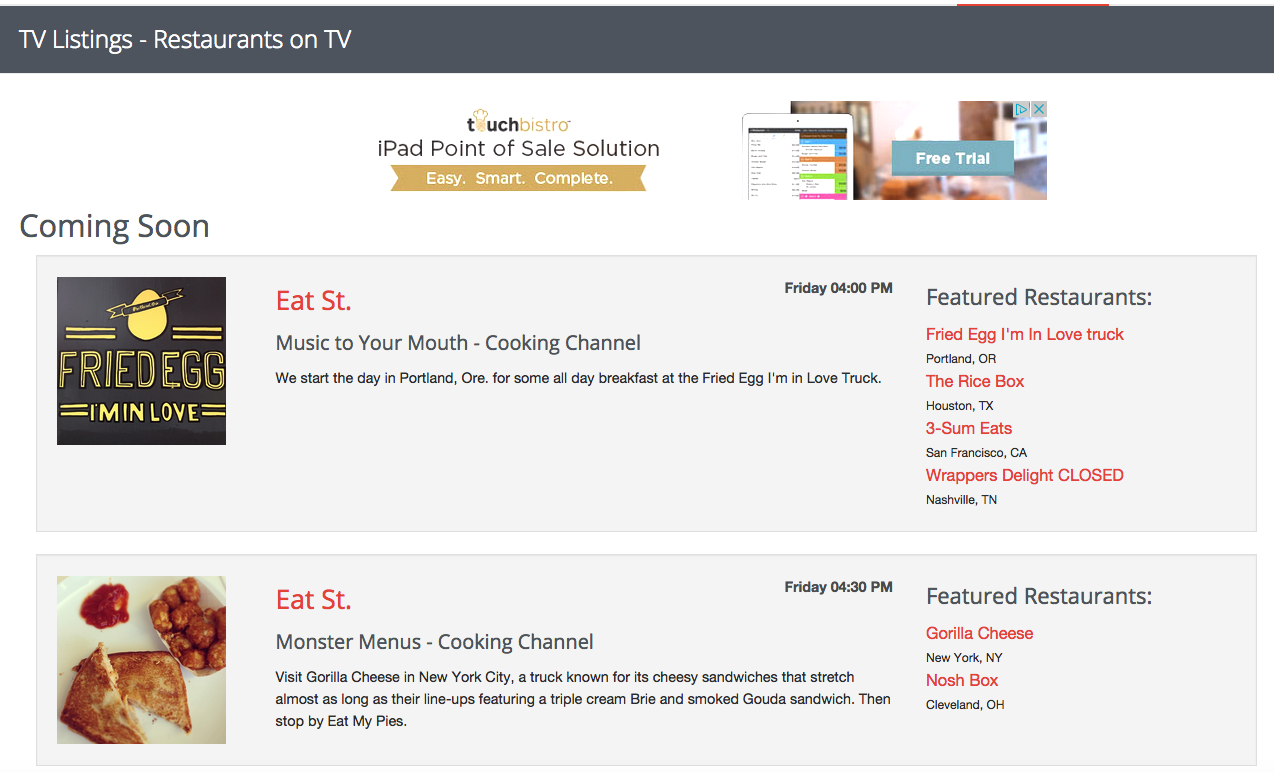Click the red progress bar at top

(x=1032, y=4)
